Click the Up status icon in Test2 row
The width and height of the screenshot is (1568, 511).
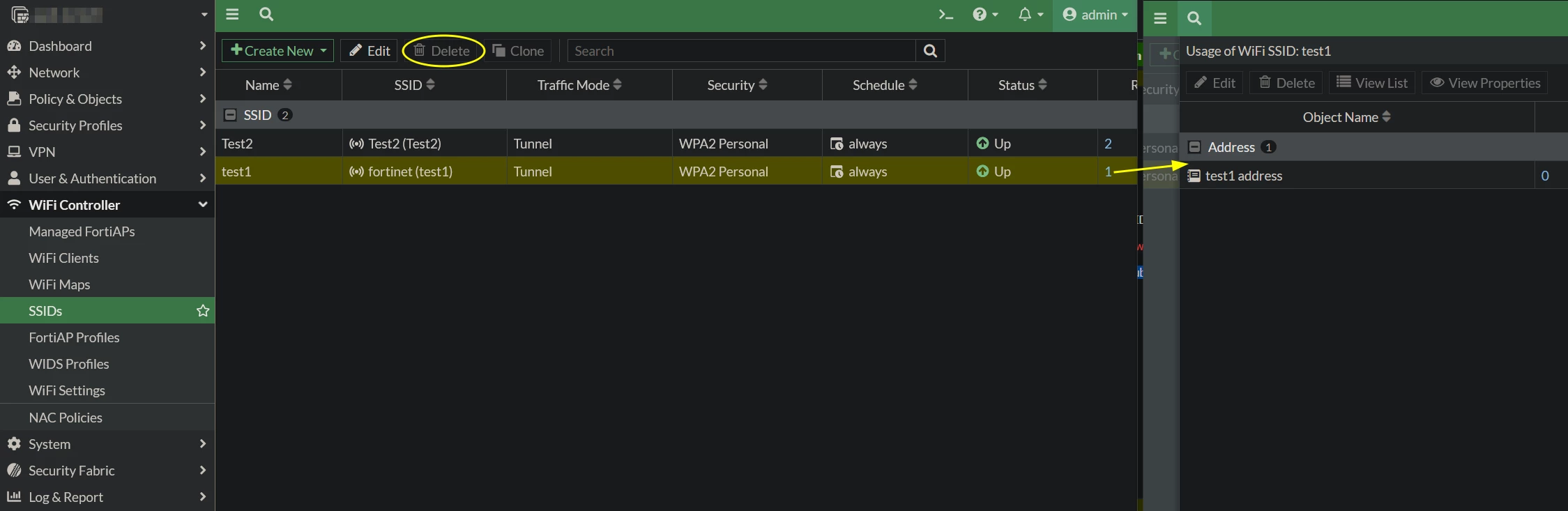(982, 144)
